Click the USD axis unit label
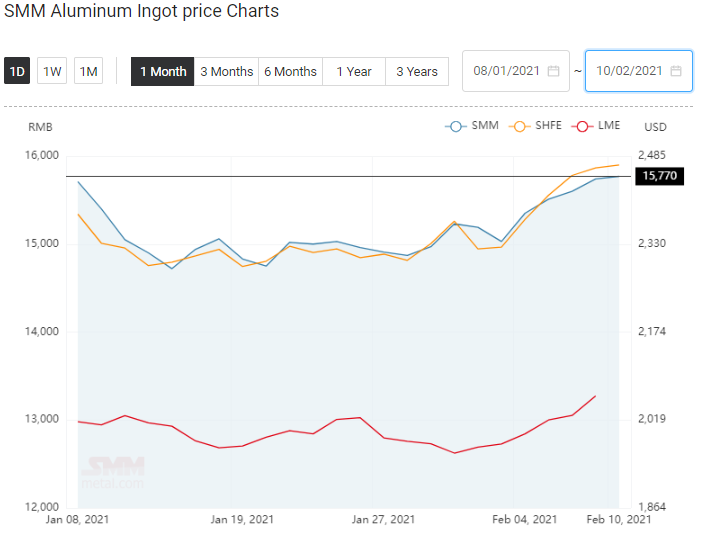The height and width of the screenshot is (534, 704). point(656,127)
